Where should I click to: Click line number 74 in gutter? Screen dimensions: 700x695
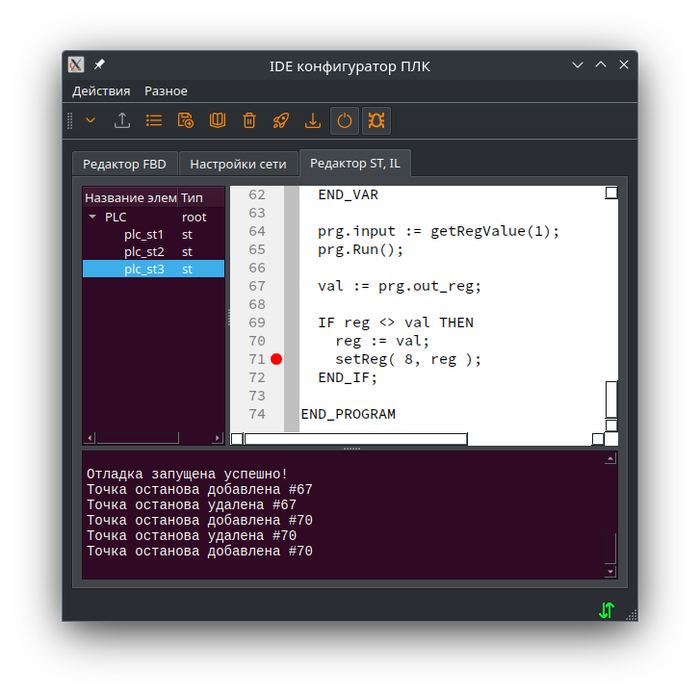257,414
